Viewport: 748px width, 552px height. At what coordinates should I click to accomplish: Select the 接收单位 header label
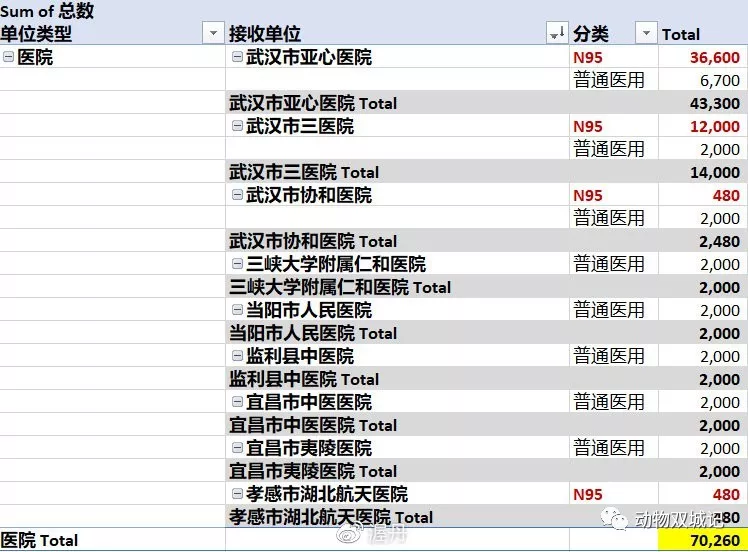pos(265,34)
